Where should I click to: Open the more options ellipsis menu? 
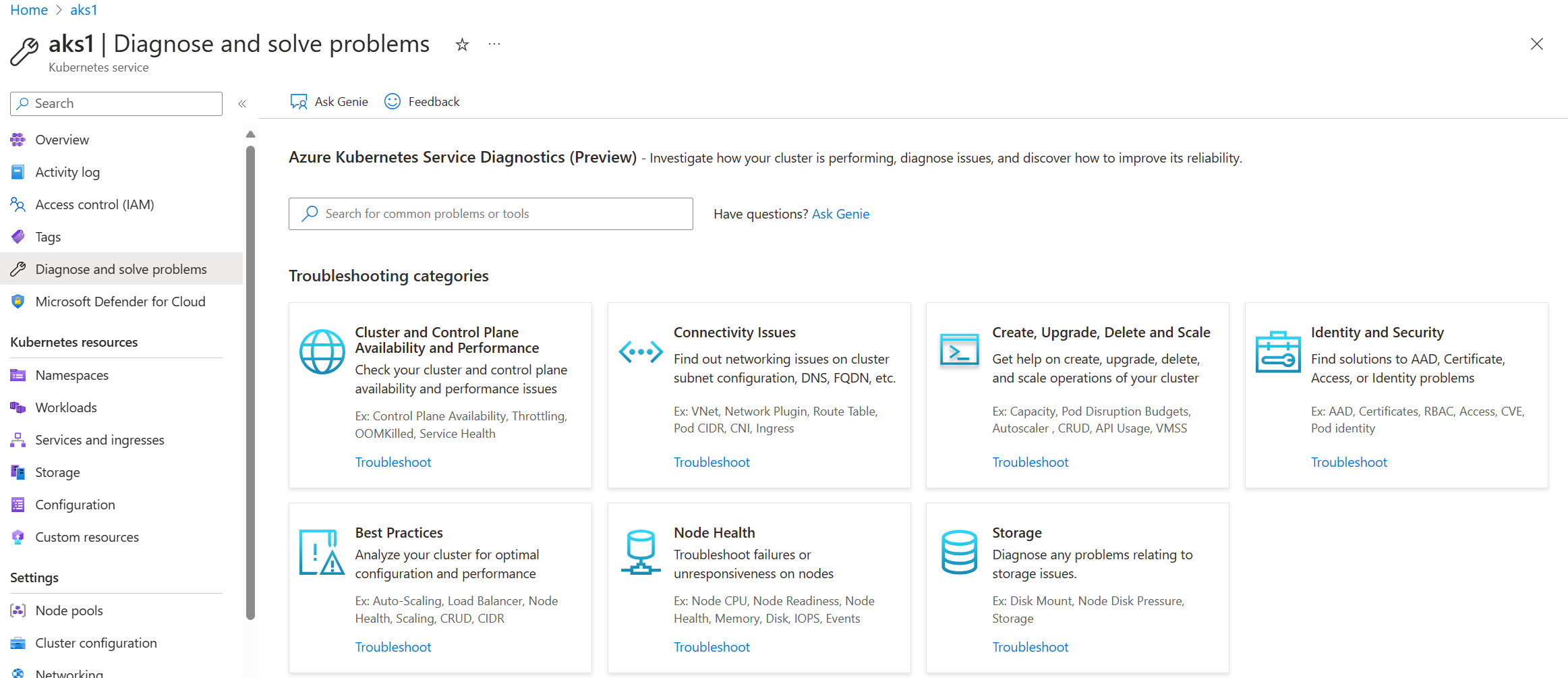click(x=494, y=45)
